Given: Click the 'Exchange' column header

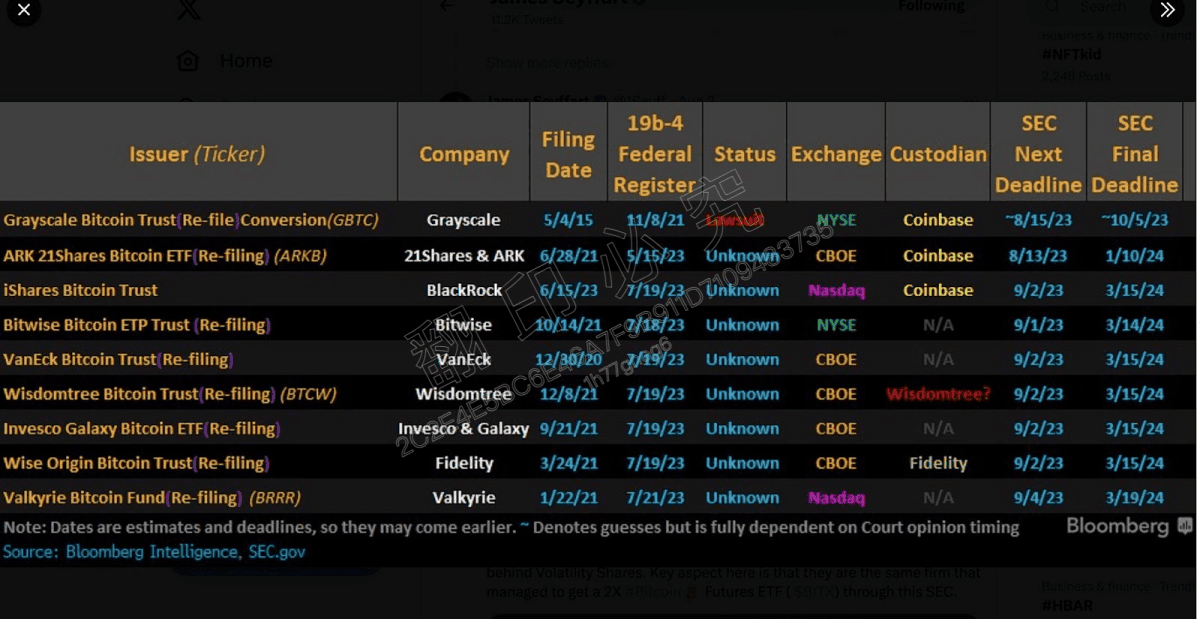Looking at the screenshot, I should 836,154.
